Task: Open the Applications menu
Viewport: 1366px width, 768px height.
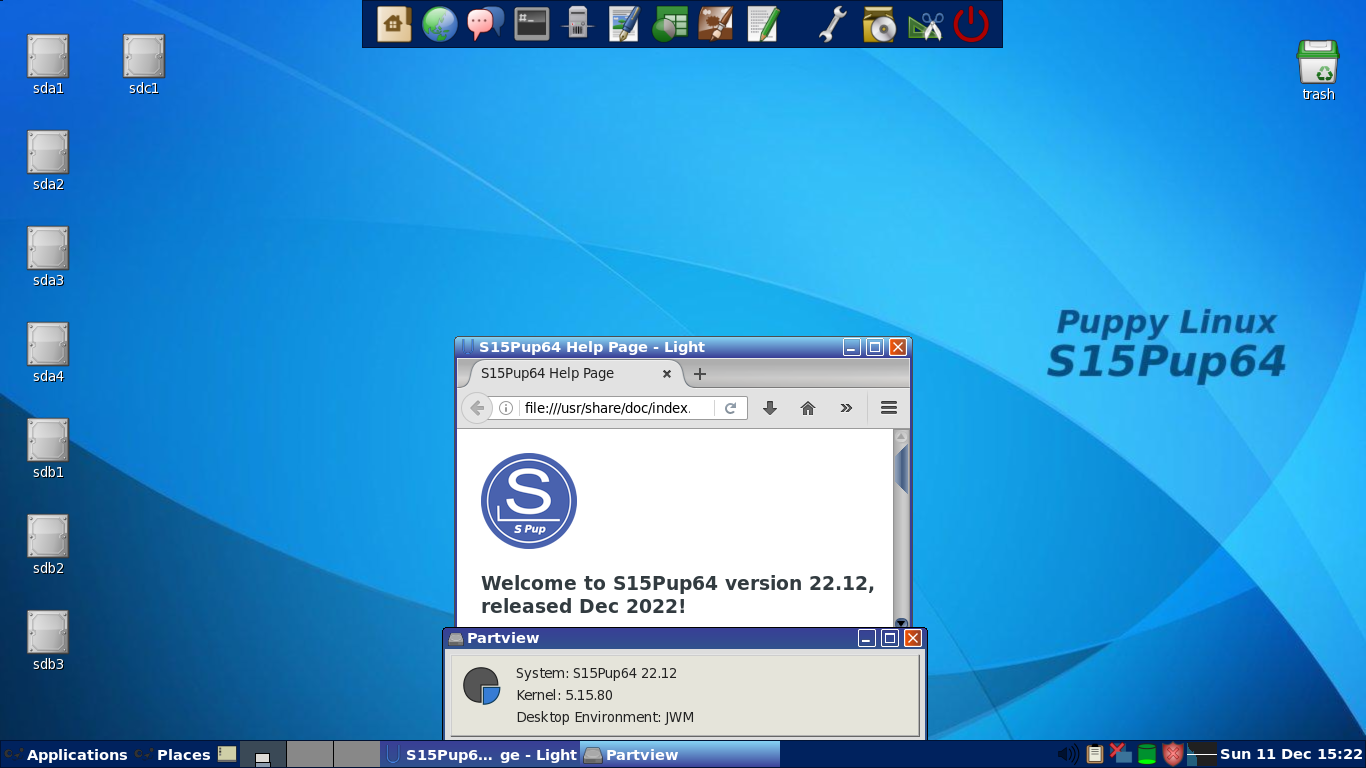Action: coord(66,755)
